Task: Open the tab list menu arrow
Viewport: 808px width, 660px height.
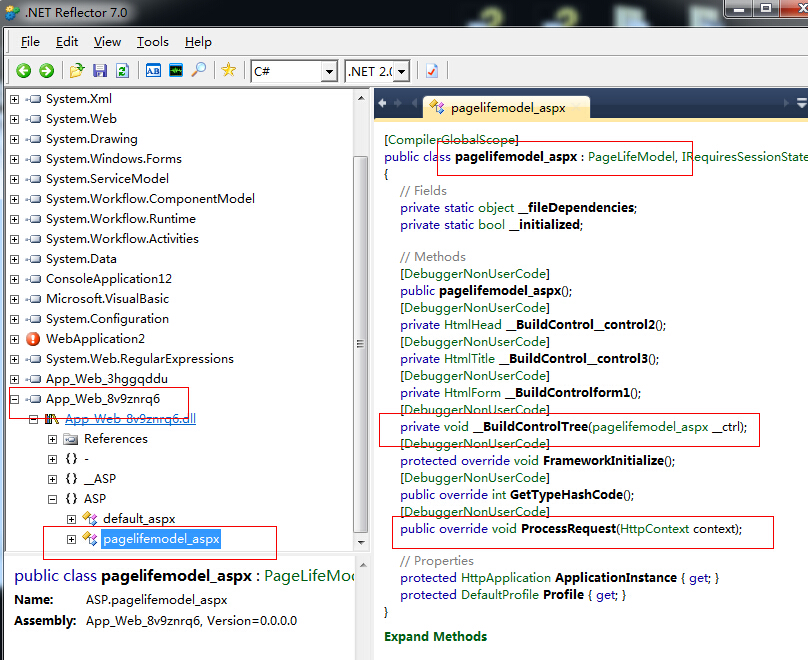Action: coord(801,103)
